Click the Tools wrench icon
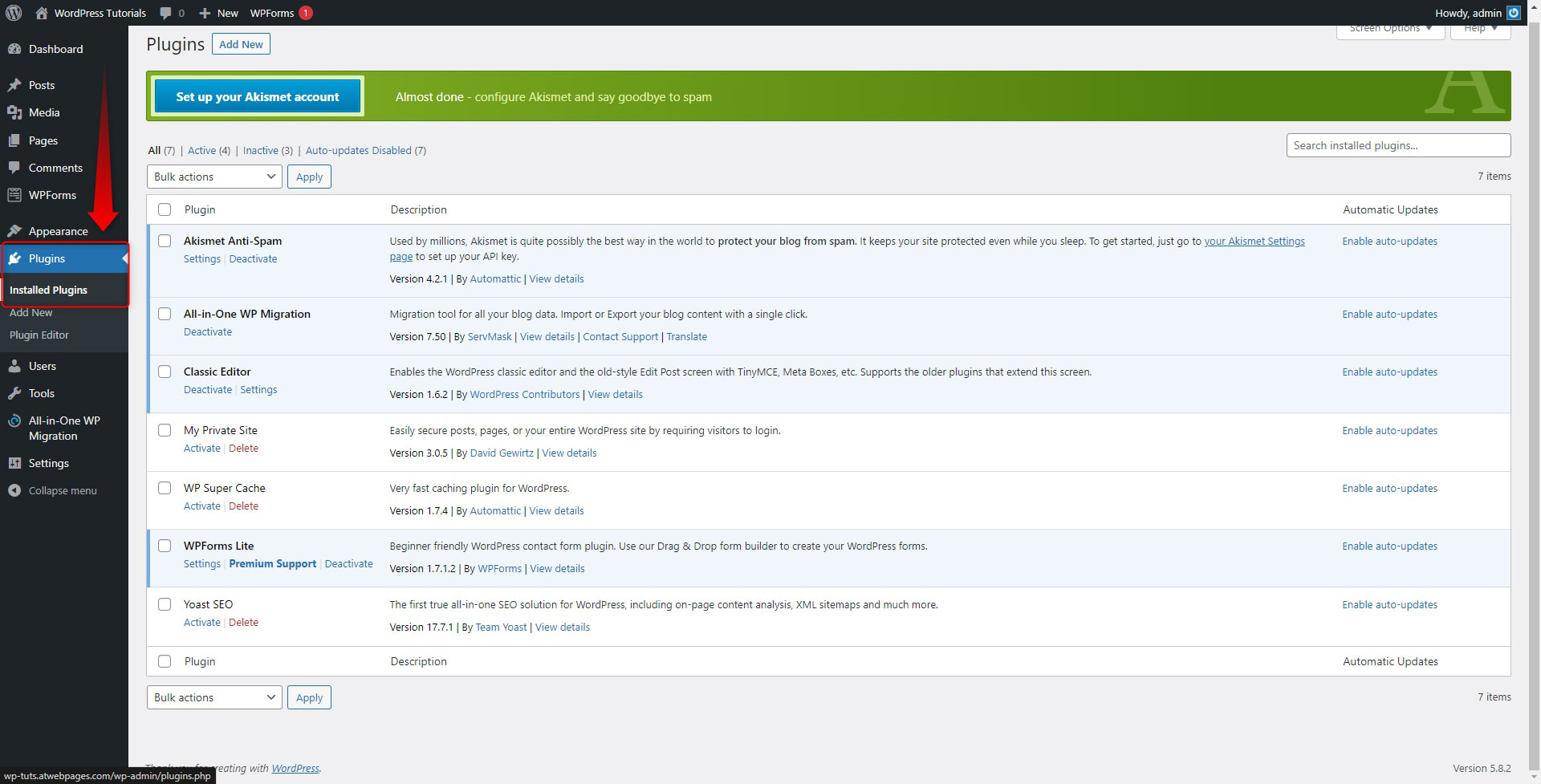 (14, 393)
